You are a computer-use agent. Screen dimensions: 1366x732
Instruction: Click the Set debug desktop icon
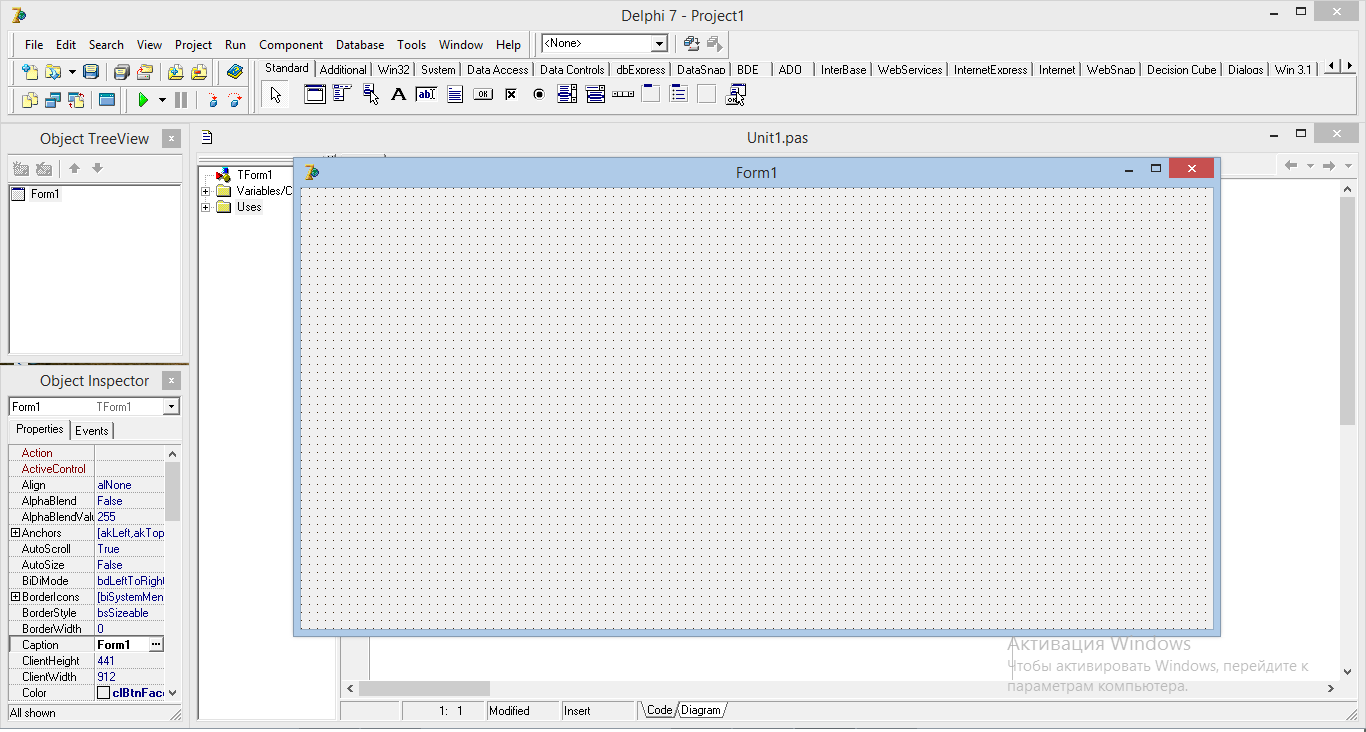pos(714,44)
